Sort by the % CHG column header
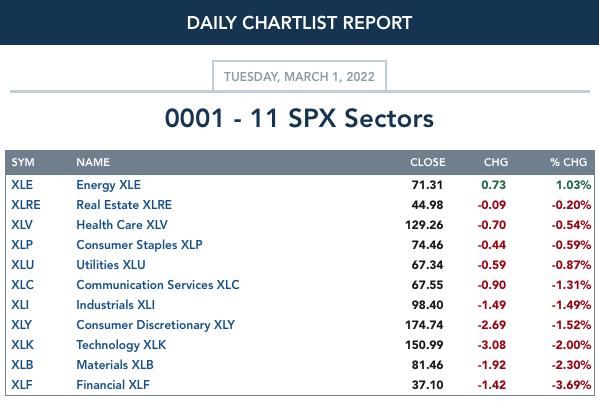599x401 pixels. click(568, 162)
